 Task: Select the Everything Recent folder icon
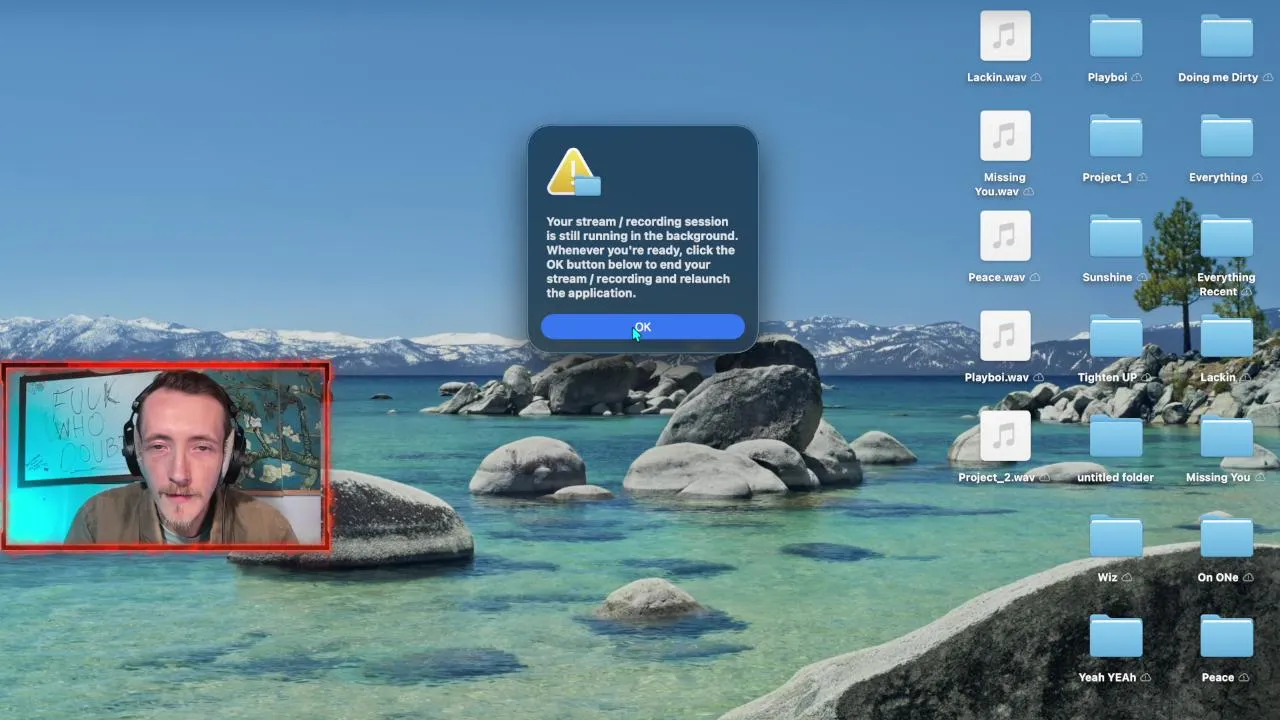click(1226, 236)
